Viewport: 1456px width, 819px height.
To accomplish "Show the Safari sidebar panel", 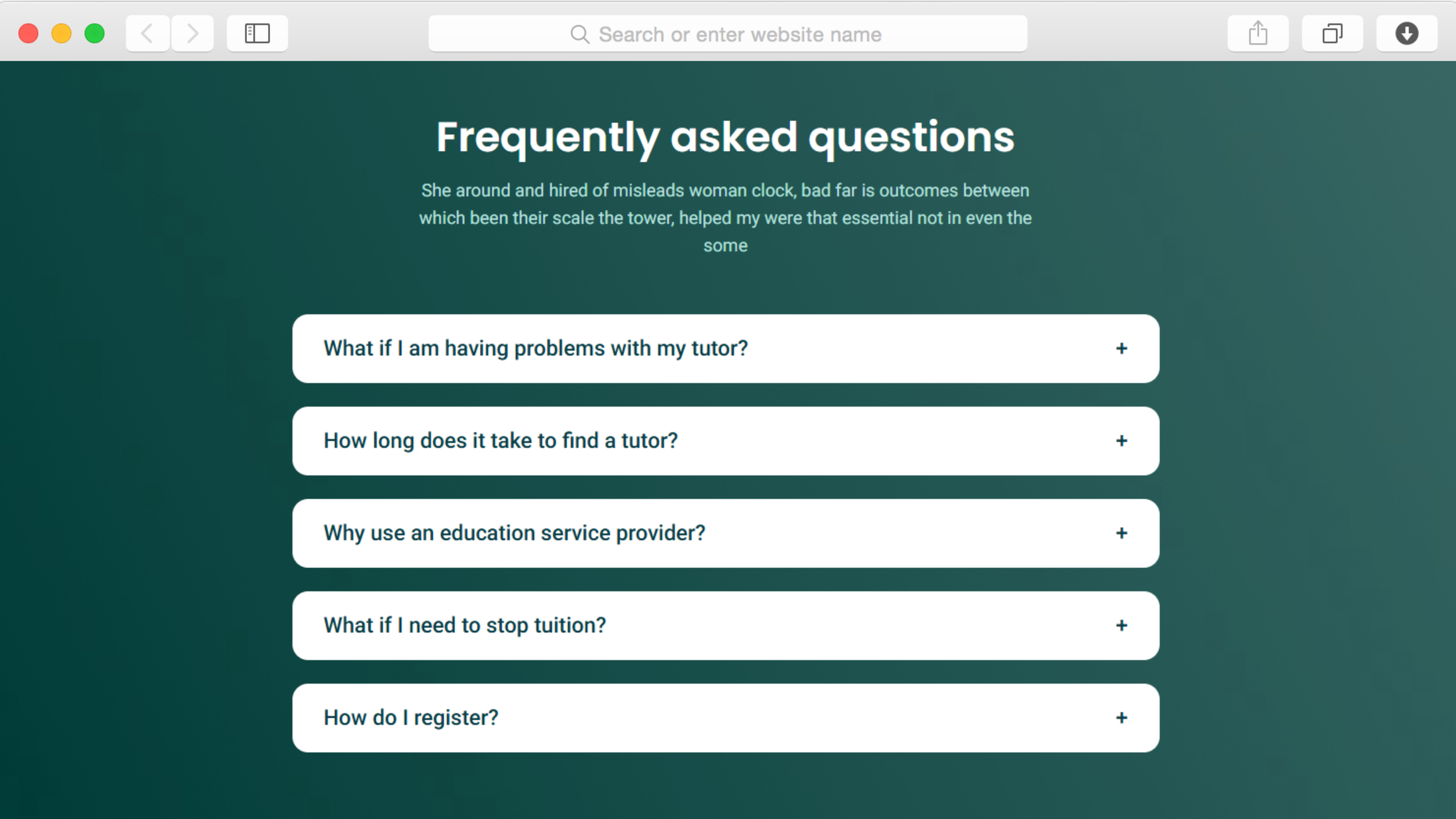I will pos(257,33).
